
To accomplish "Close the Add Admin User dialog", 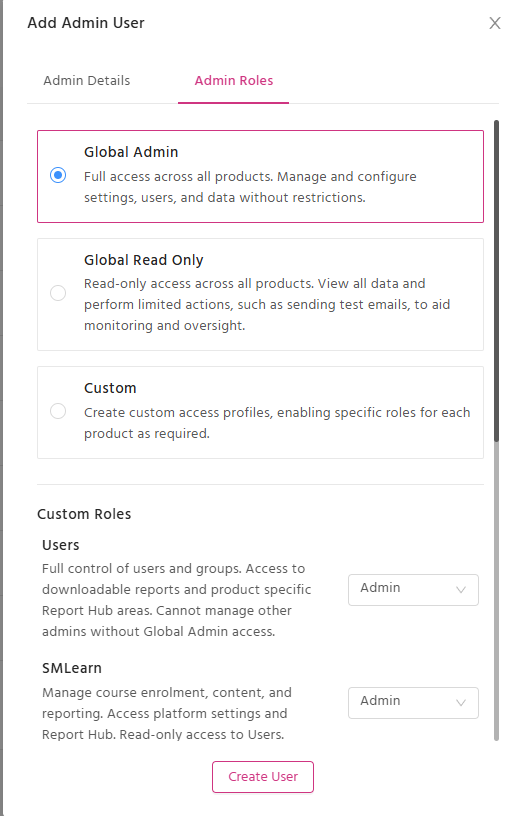I will [x=494, y=23].
